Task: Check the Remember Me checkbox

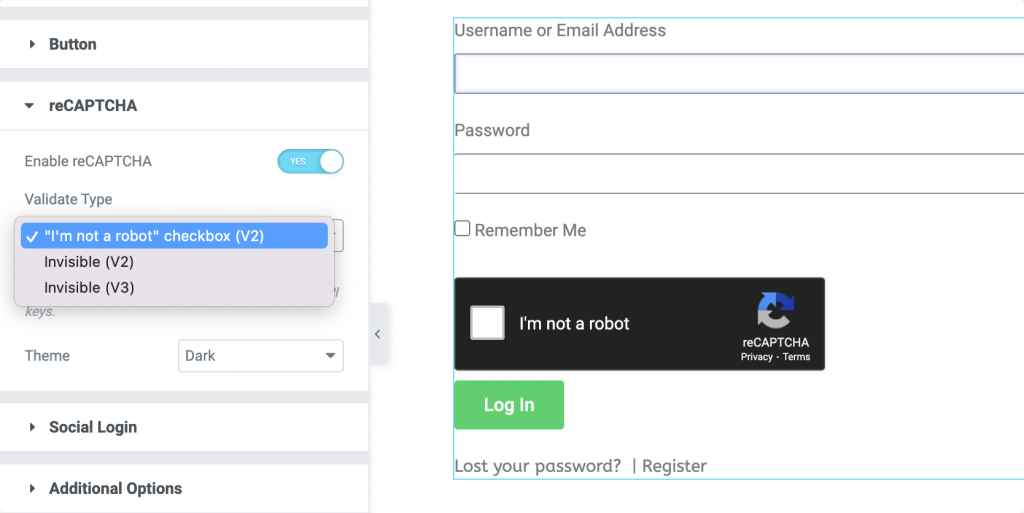Action: tap(462, 229)
